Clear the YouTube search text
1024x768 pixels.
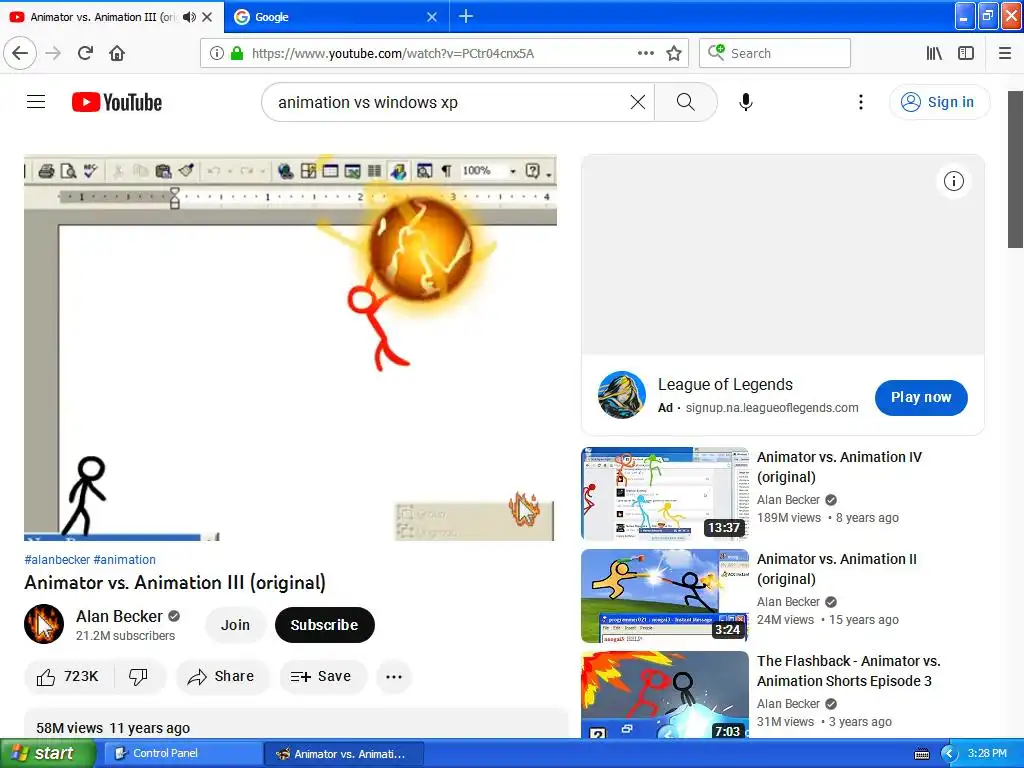pyautogui.click(x=638, y=102)
